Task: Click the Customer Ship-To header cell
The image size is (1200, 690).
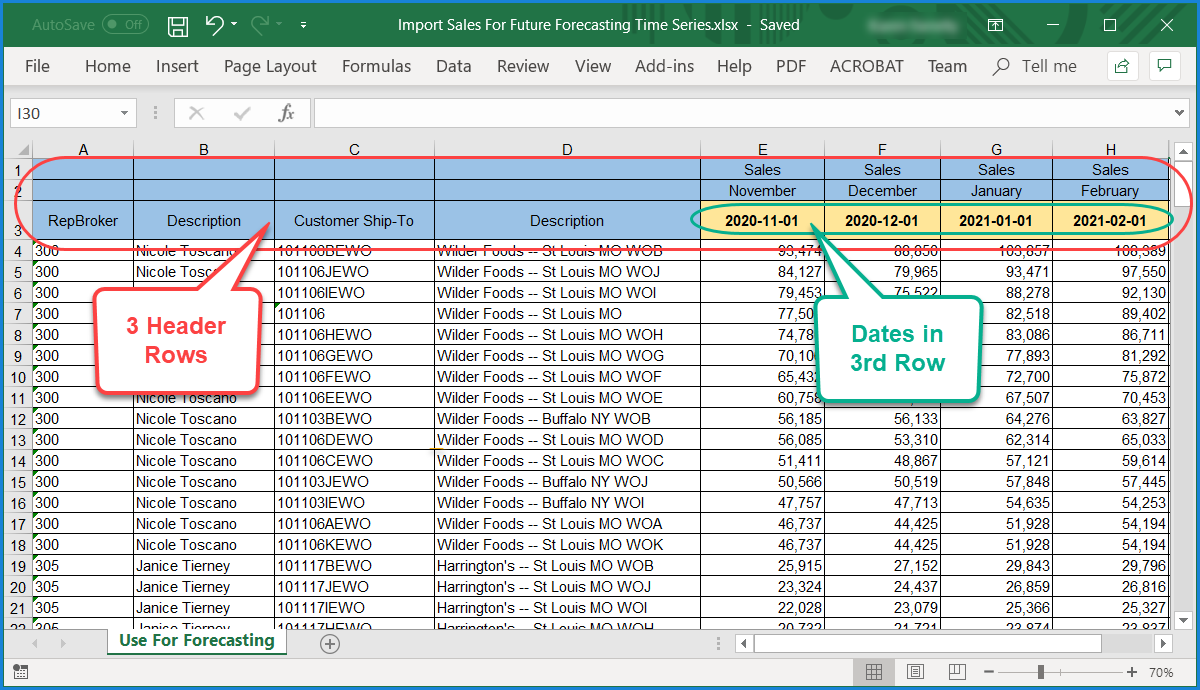Action: point(354,221)
